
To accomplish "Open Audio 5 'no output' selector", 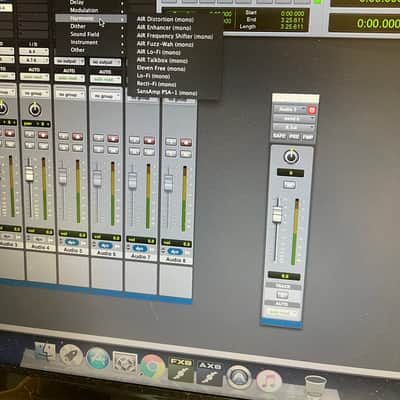I will click(x=70, y=61).
